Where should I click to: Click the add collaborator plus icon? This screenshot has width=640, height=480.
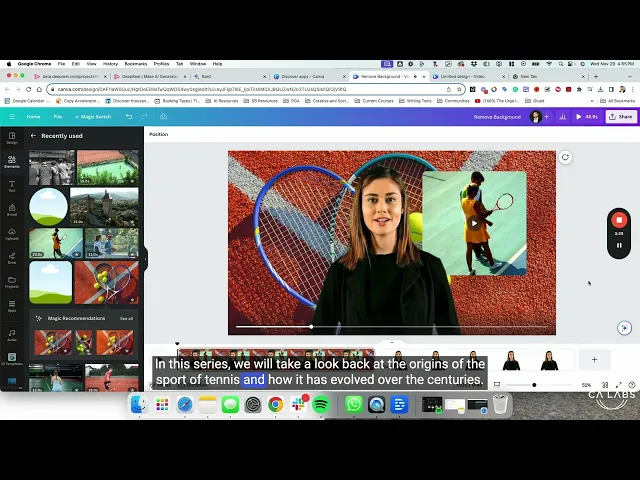547,117
